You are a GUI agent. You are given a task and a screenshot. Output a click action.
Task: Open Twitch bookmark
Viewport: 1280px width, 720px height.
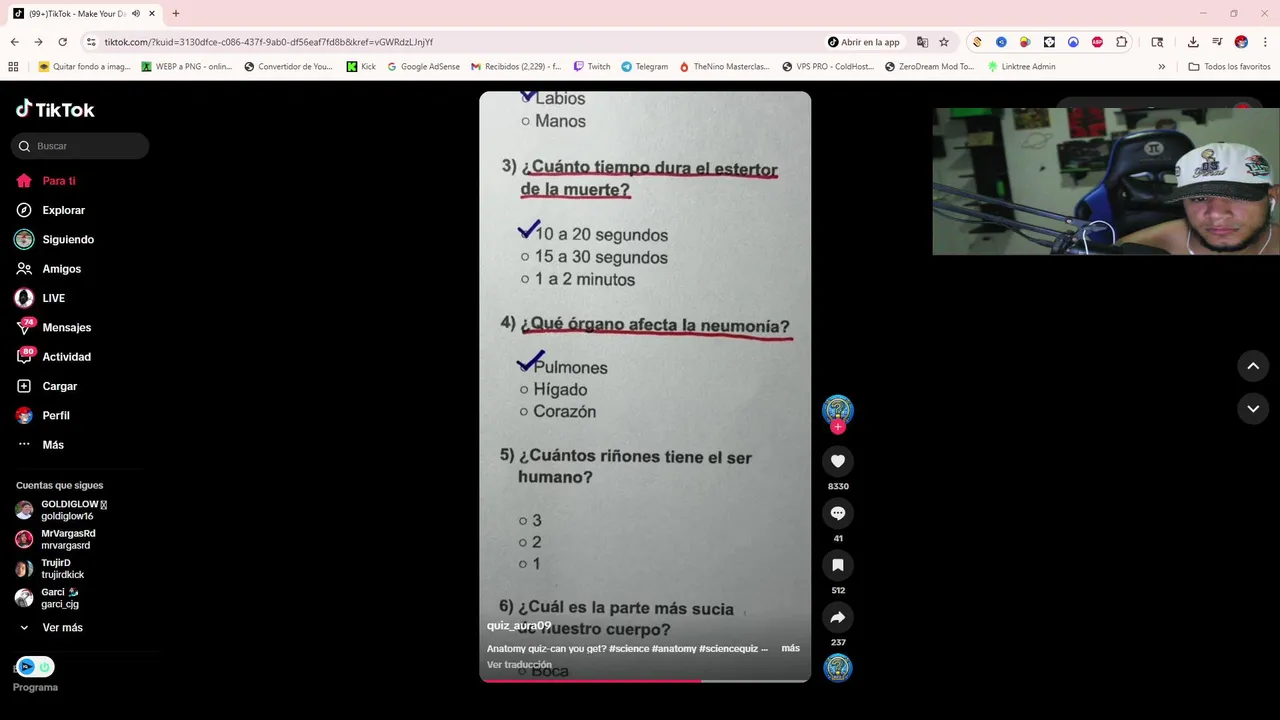pyautogui.click(x=592, y=67)
